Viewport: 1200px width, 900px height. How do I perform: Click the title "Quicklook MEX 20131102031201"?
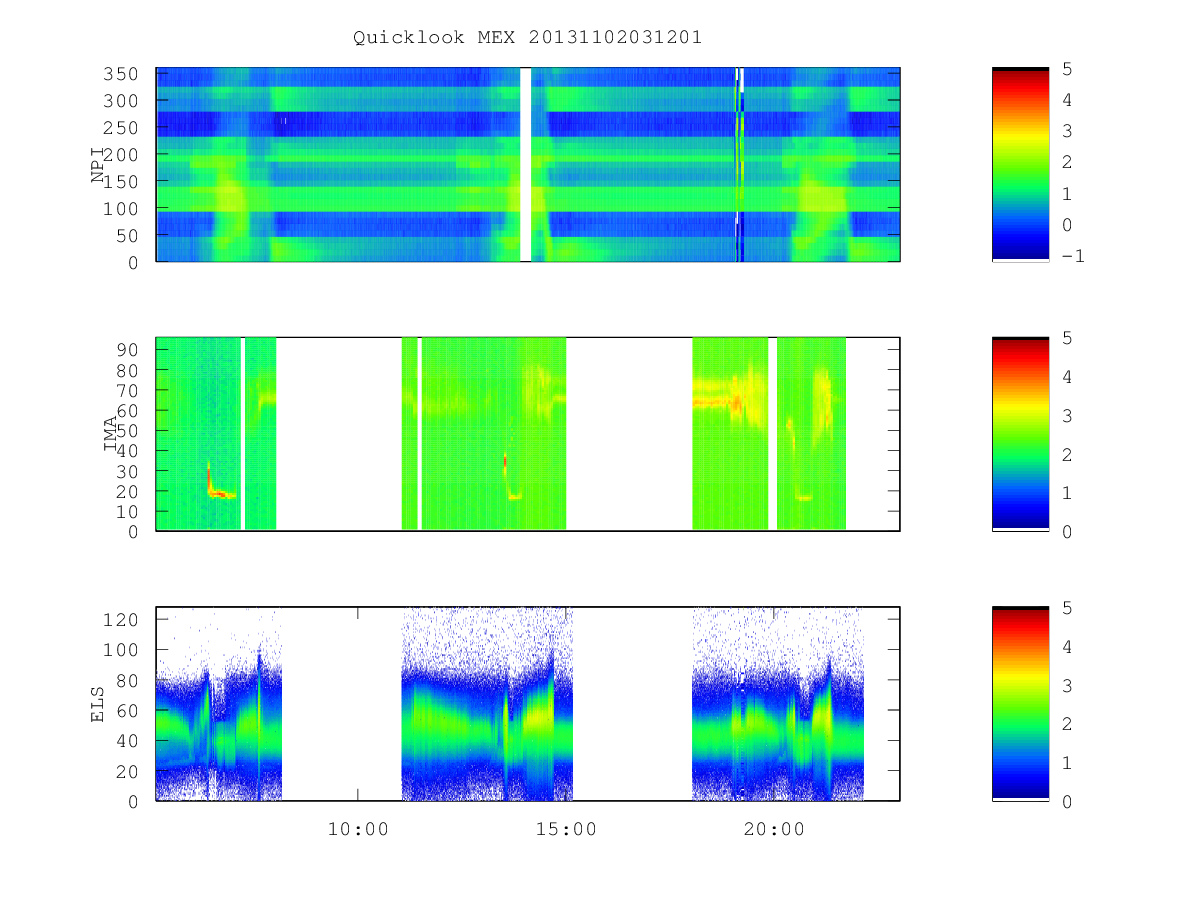(x=527, y=37)
